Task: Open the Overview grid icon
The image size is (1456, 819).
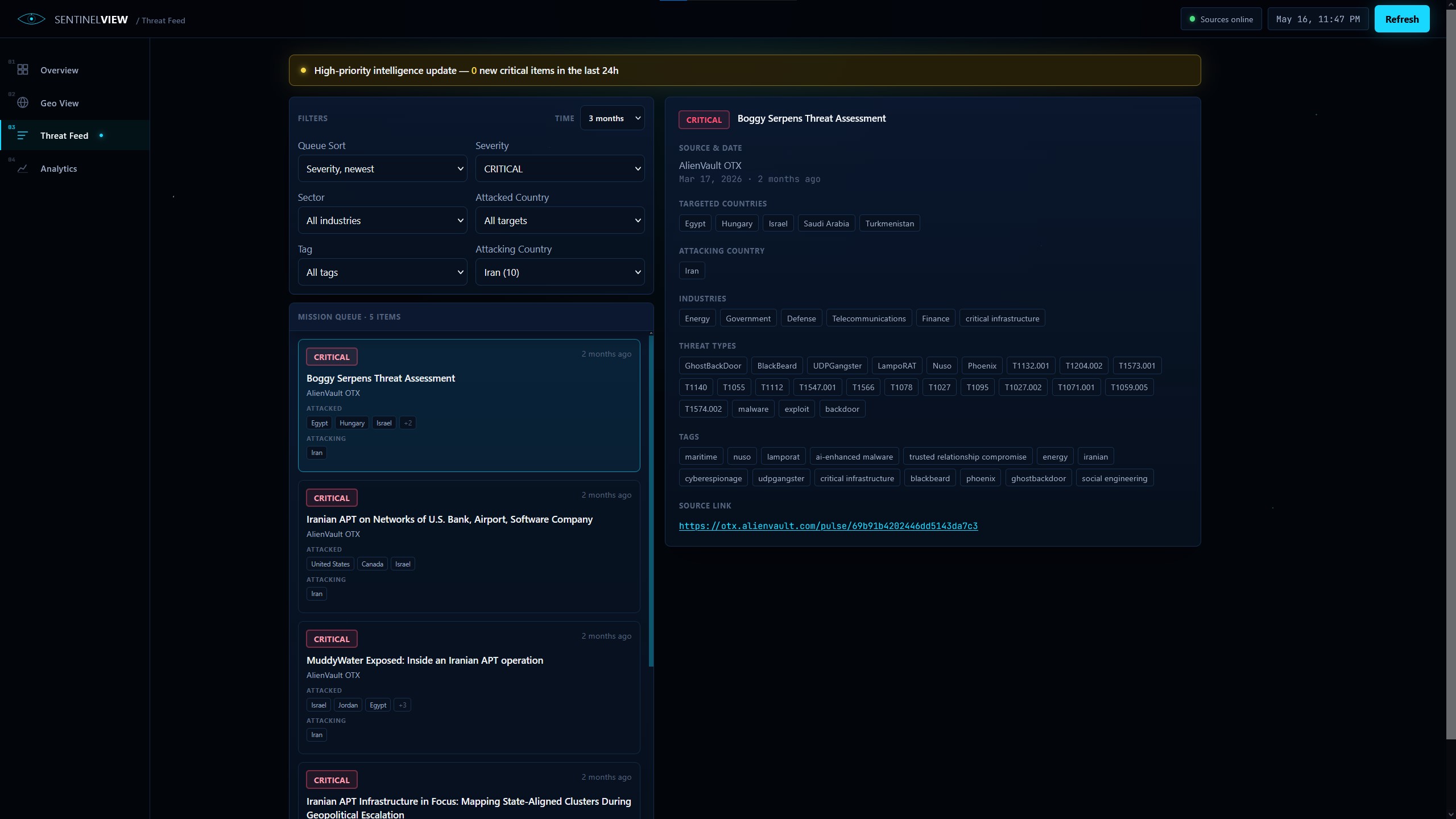Action: click(x=23, y=69)
